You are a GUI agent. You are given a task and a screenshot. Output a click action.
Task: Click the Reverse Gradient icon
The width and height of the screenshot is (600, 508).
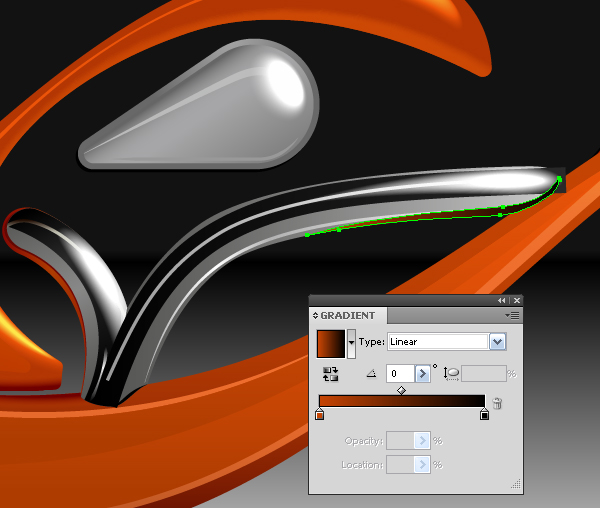pos(330,374)
